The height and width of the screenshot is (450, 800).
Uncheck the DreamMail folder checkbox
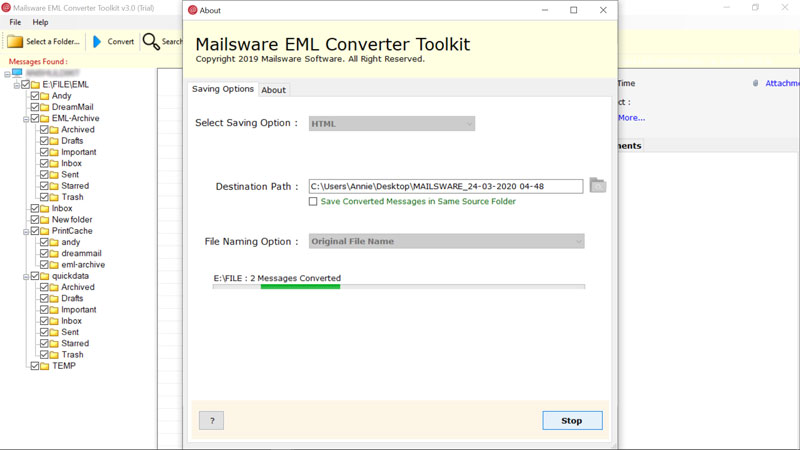pyautogui.click(x=35, y=107)
